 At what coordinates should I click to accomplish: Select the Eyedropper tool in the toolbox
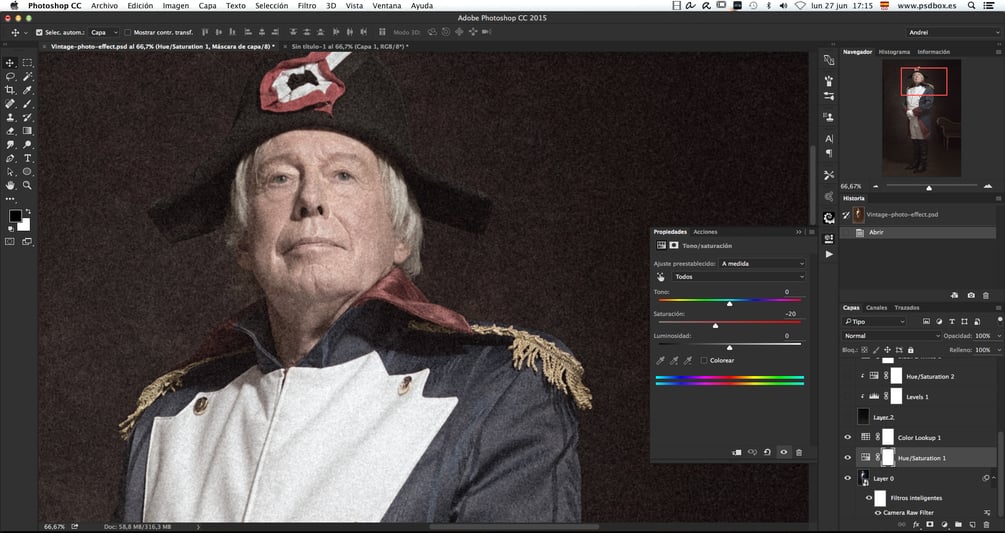[28, 90]
